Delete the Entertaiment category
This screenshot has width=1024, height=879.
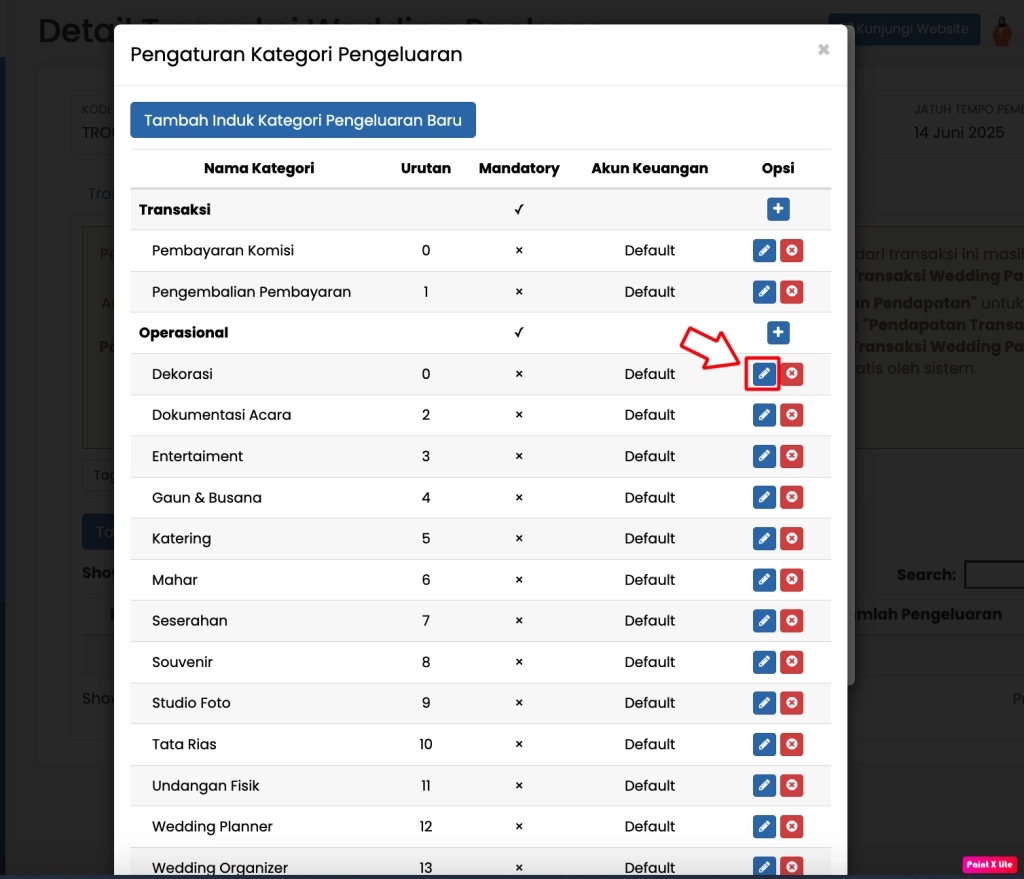(x=791, y=456)
